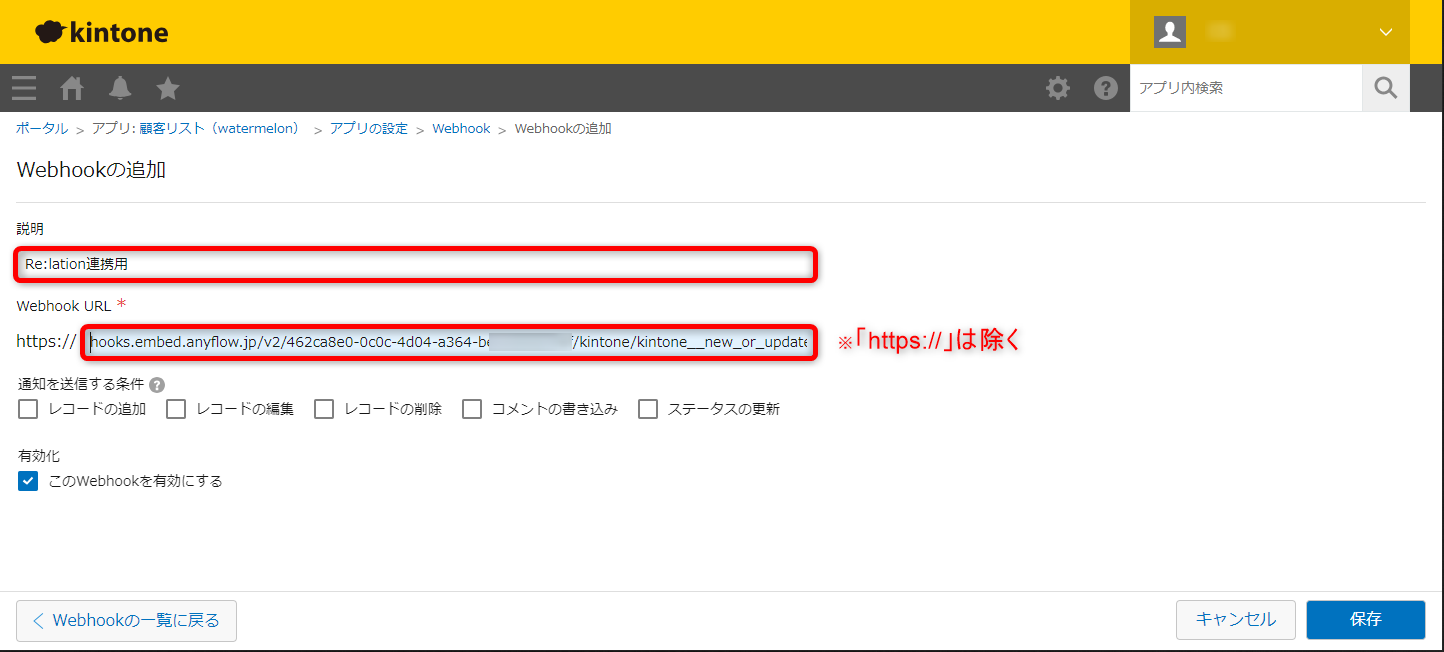Expand the user account dropdown

coord(1385,32)
